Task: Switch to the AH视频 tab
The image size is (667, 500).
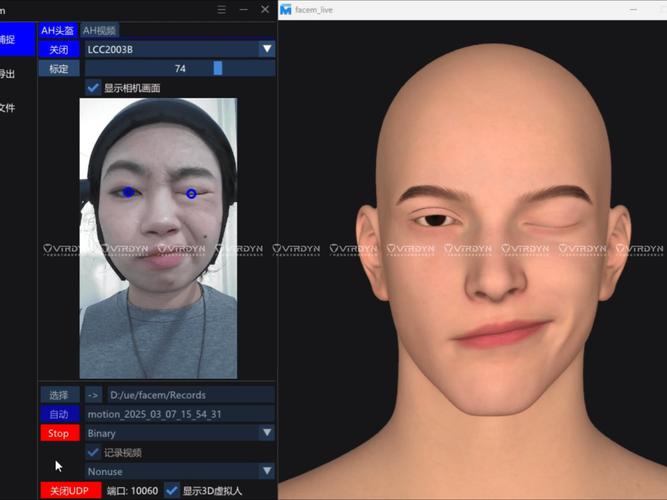Action: [x=100, y=30]
